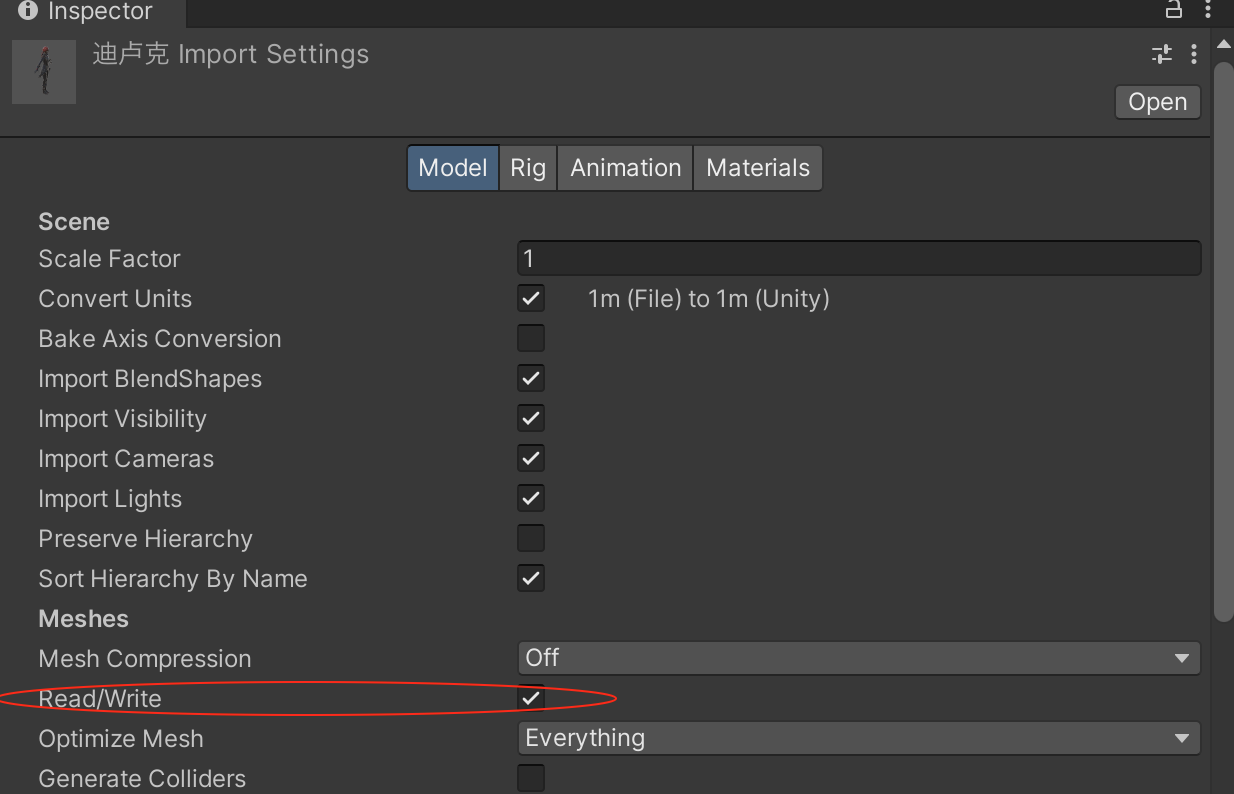Click the Inspector vertical scrollbar
This screenshot has height=794, width=1234.
click(x=1223, y=340)
